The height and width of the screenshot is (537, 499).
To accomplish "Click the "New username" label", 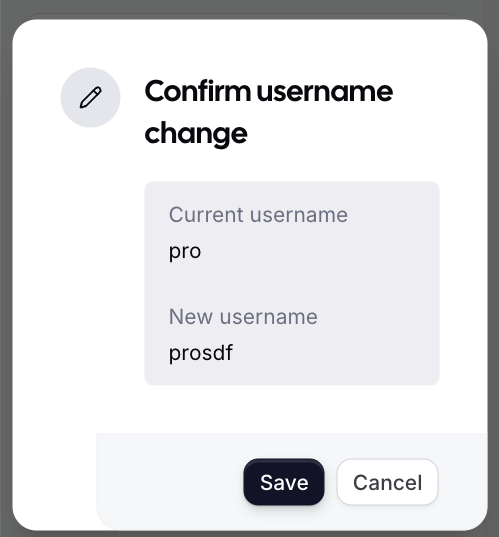I will [x=243, y=317].
